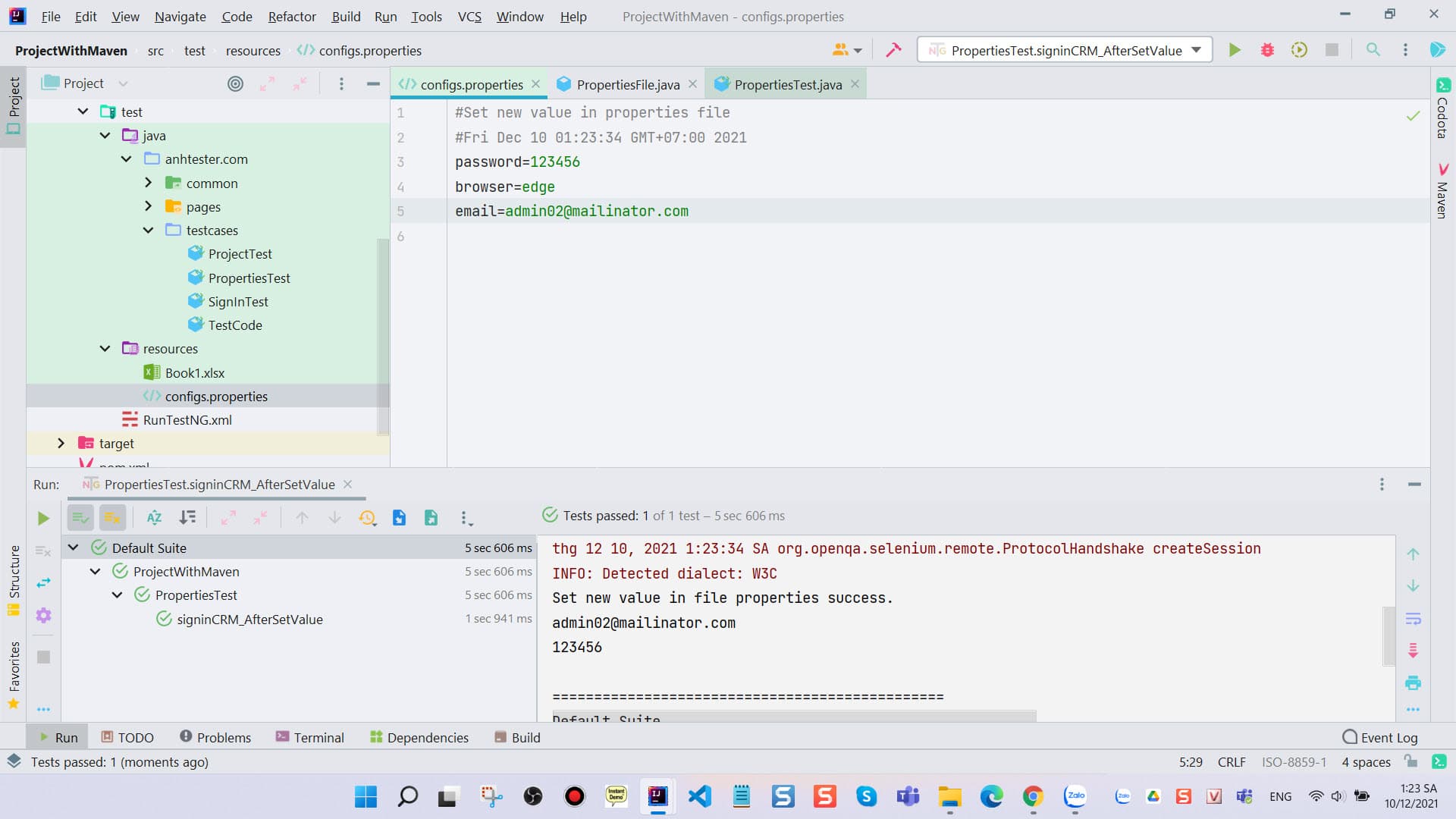Toggle auto-test swap arrows icon
1456x819 pixels.
coord(43,582)
